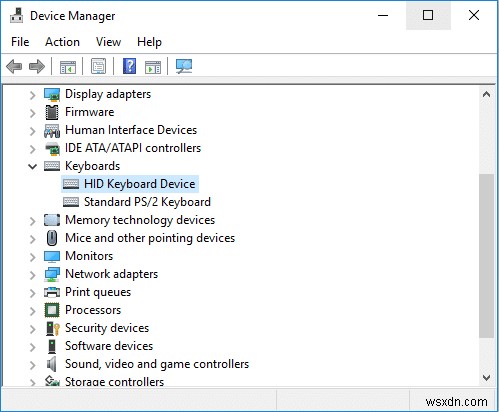This screenshot has width=499, height=412.
Task: Expand Mice and other pointing devices
Action: click(x=32, y=239)
